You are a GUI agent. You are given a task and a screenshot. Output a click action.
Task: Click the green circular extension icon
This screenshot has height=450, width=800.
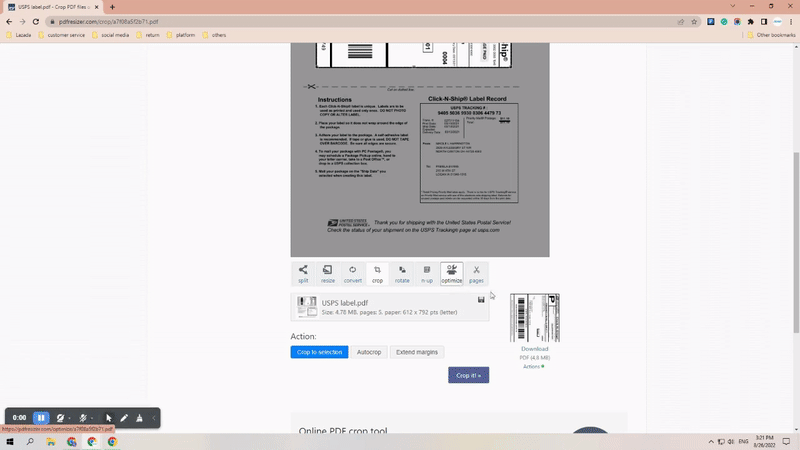point(724,21)
